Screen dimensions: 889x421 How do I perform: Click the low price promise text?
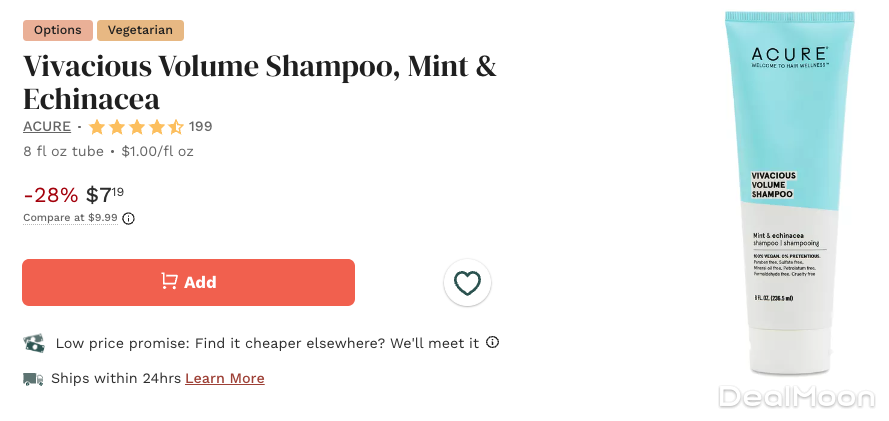267,343
